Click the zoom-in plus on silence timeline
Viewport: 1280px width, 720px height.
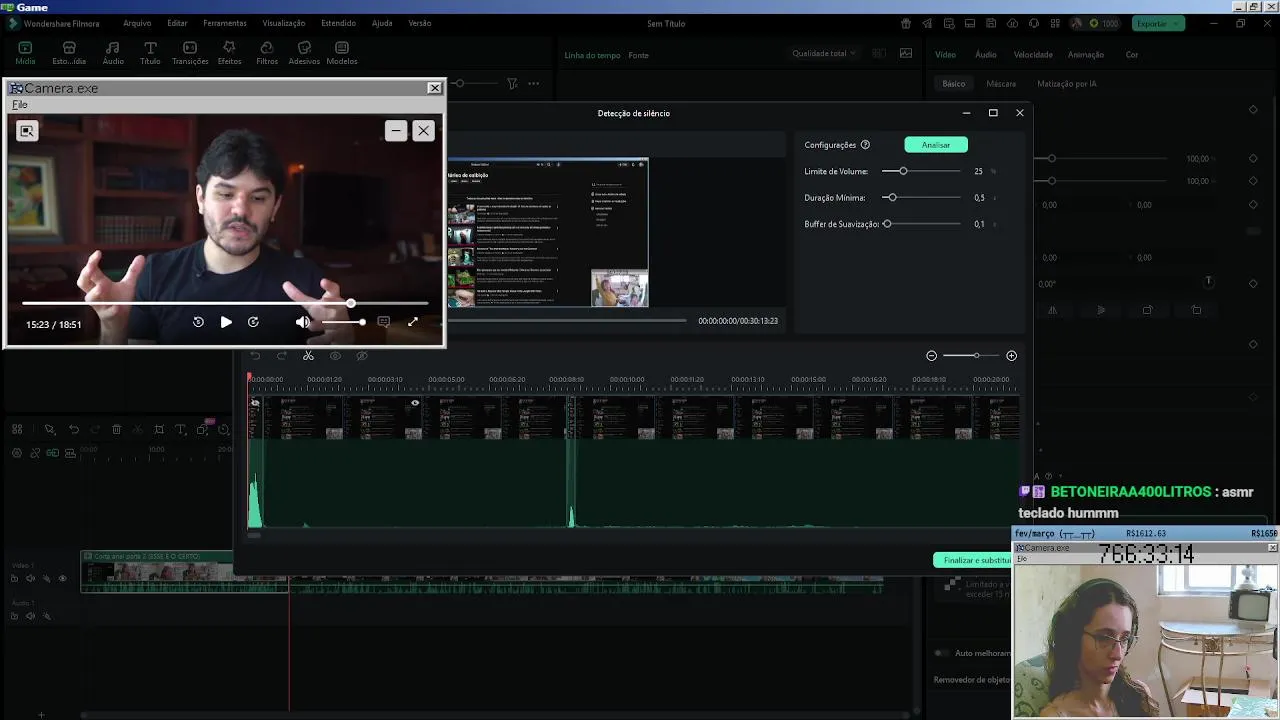(1011, 356)
